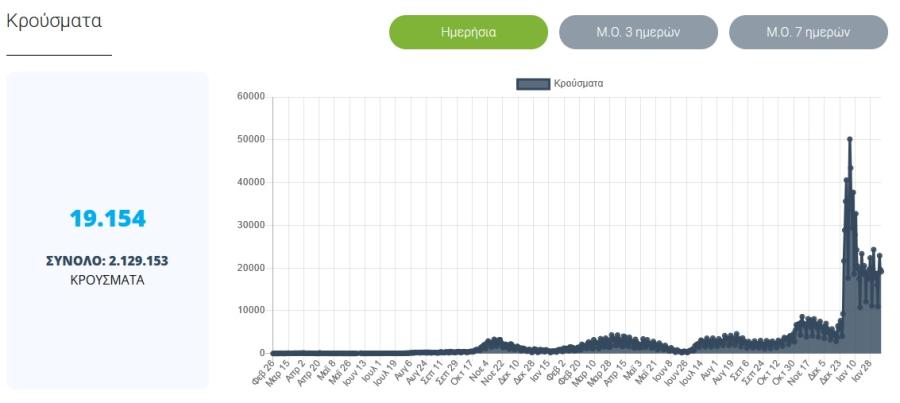900x403 pixels.
Task: Click the Κρούσματα legend label text
Action: pyautogui.click(x=578, y=84)
